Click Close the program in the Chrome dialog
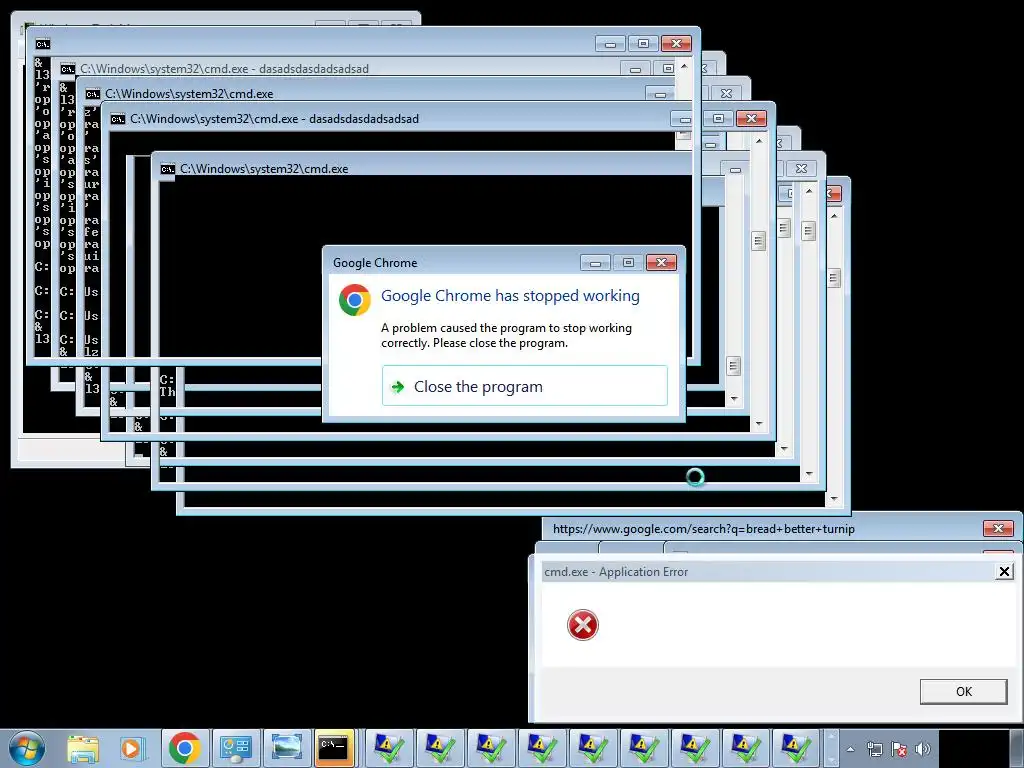The image size is (1024, 768). (x=524, y=386)
